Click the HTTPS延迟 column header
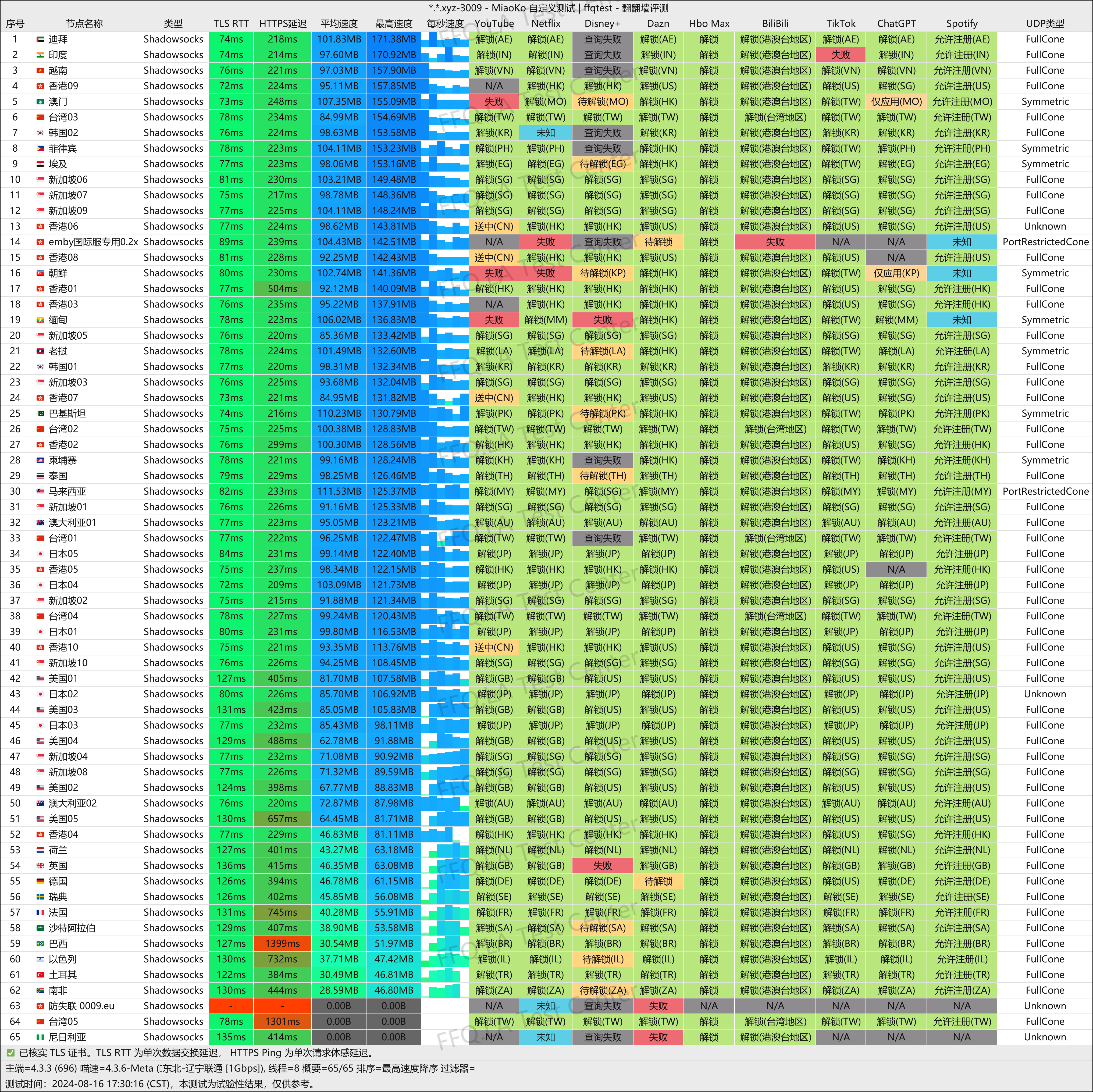1093x1092 pixels. (x=283, y=24)
